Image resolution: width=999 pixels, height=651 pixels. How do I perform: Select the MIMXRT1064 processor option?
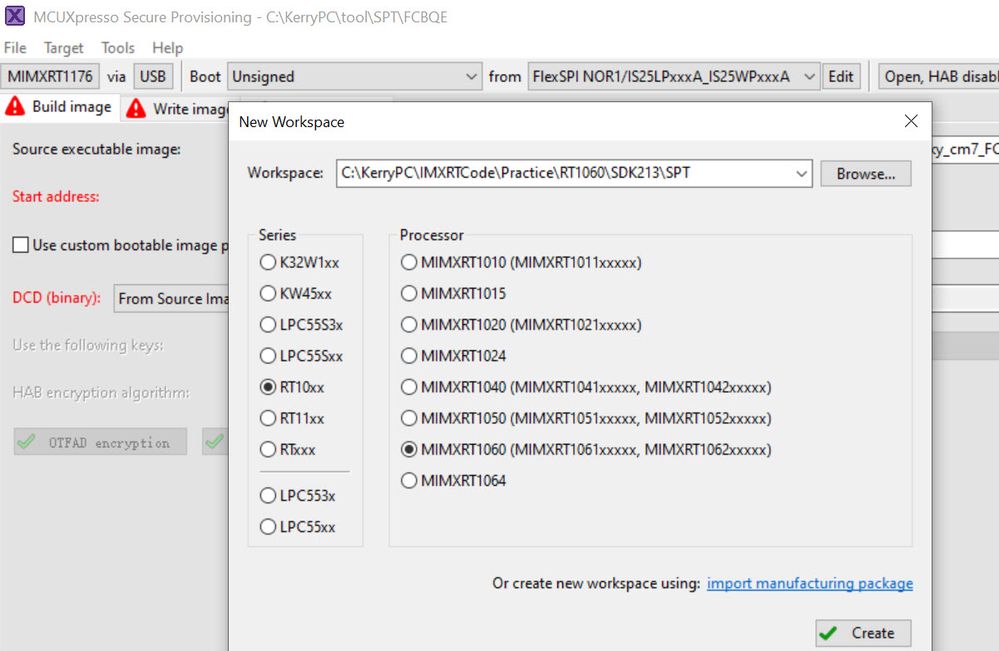click(x=408, y=481)
